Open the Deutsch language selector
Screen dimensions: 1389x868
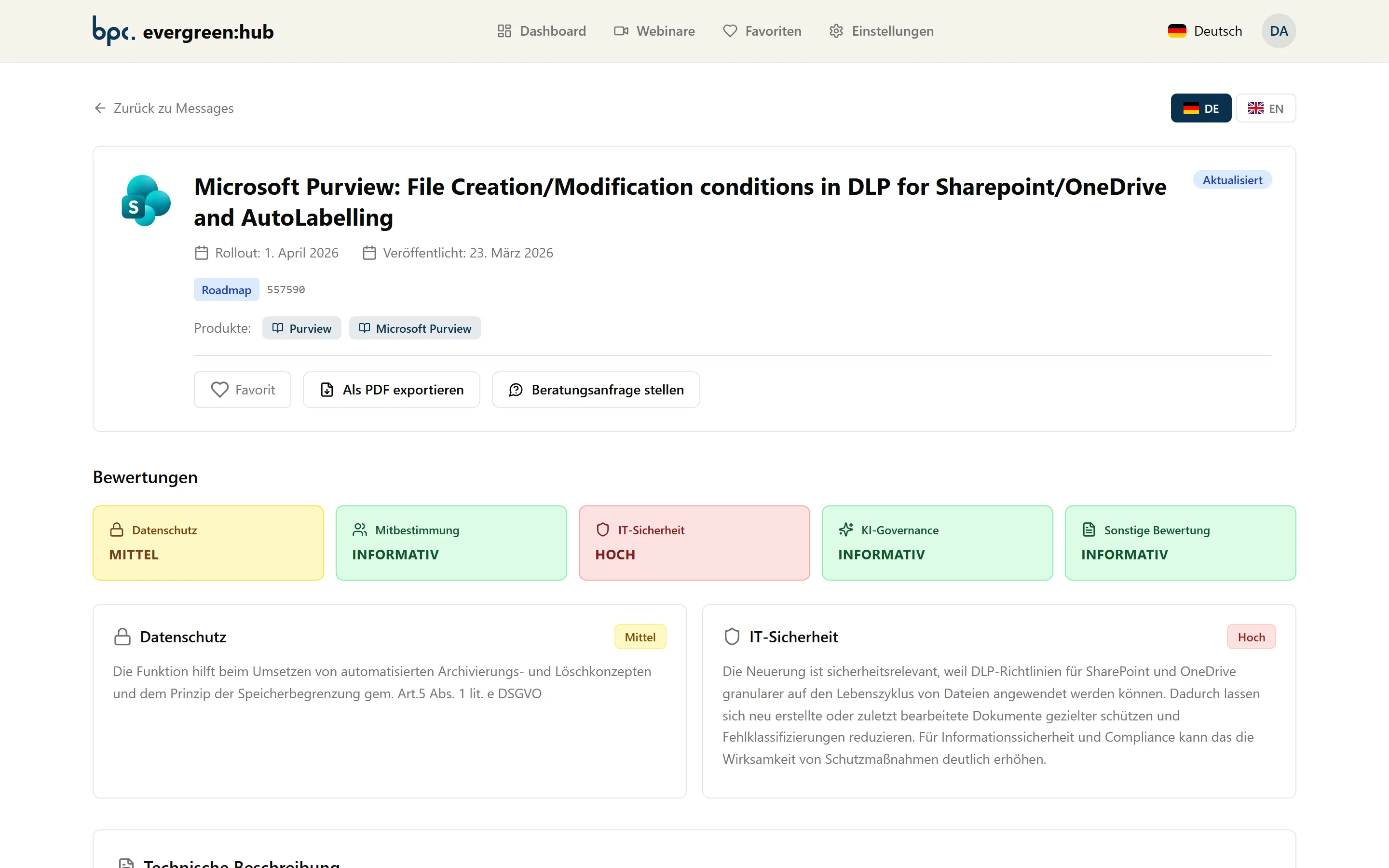(x=1205, y=31)
